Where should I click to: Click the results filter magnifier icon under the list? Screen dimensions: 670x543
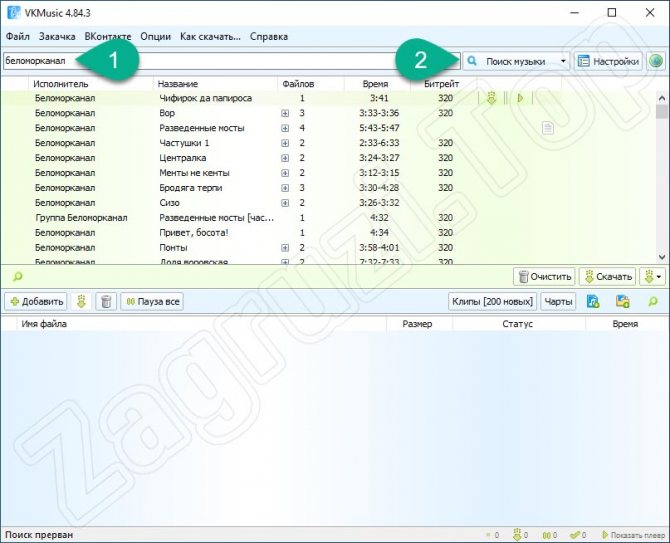(x=18, y=277)
